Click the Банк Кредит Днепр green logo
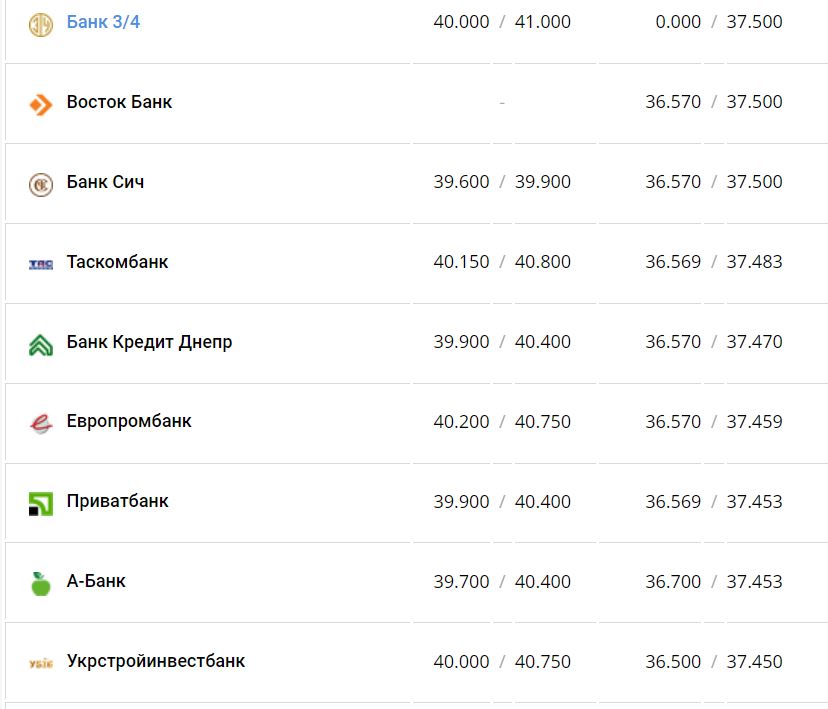828x709 pixels. coord(40,344)
